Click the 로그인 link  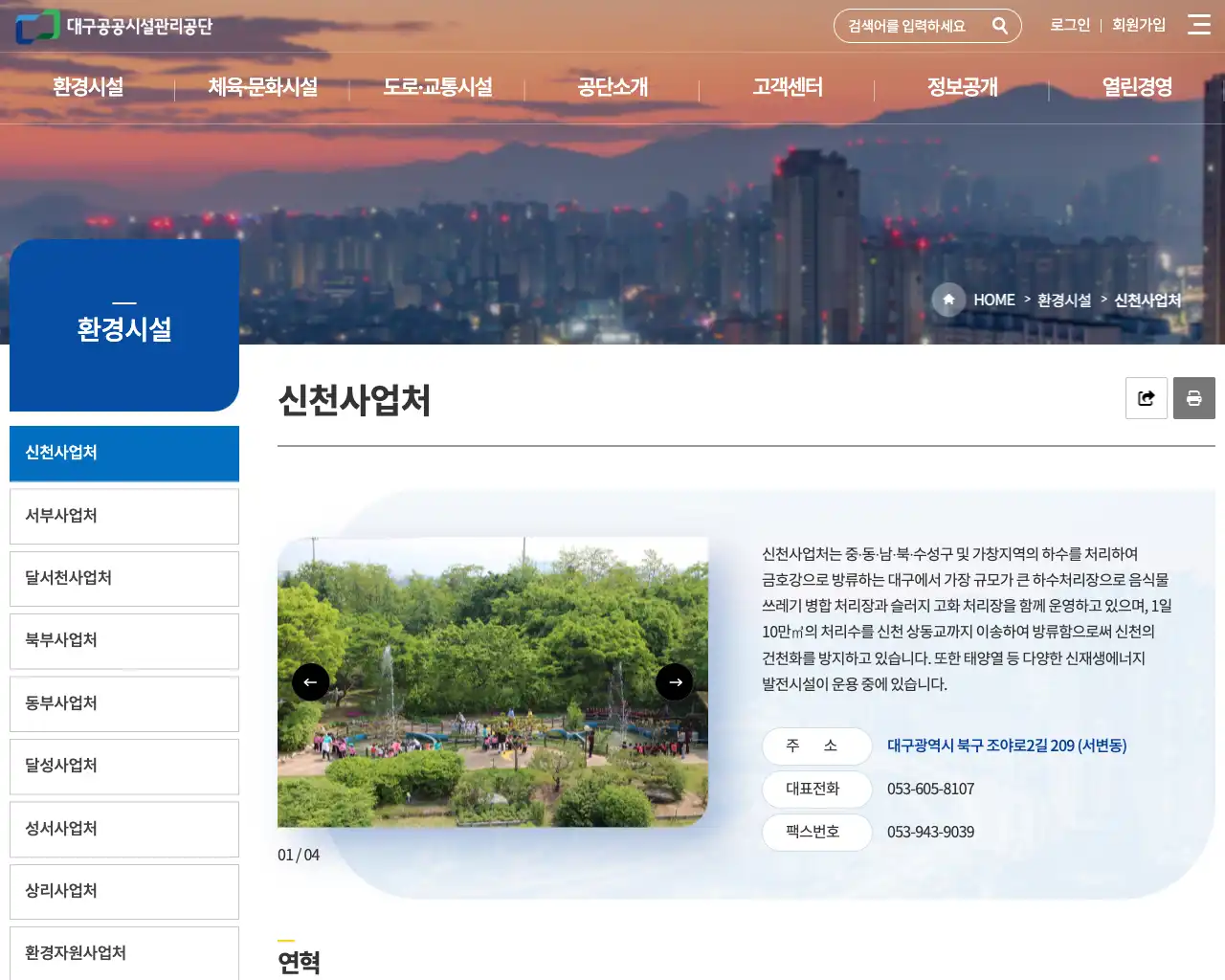tap(1069, 26)
